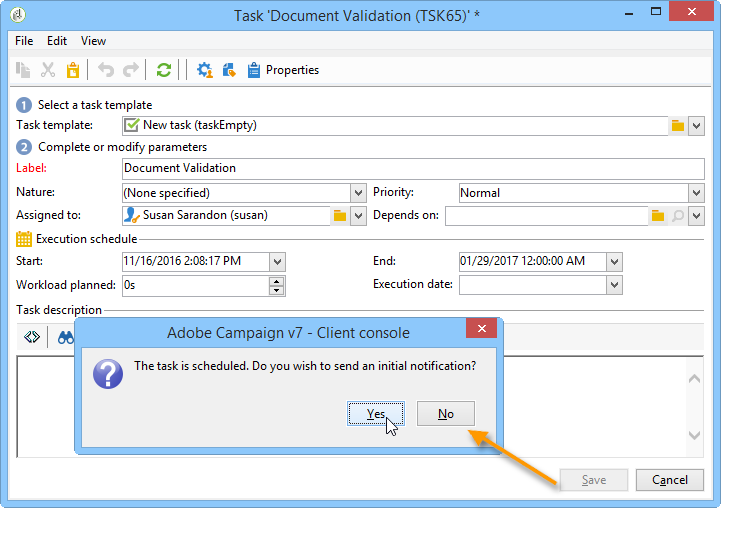Click the Depends on input field

pyautogui.click(x=547, y=216)
